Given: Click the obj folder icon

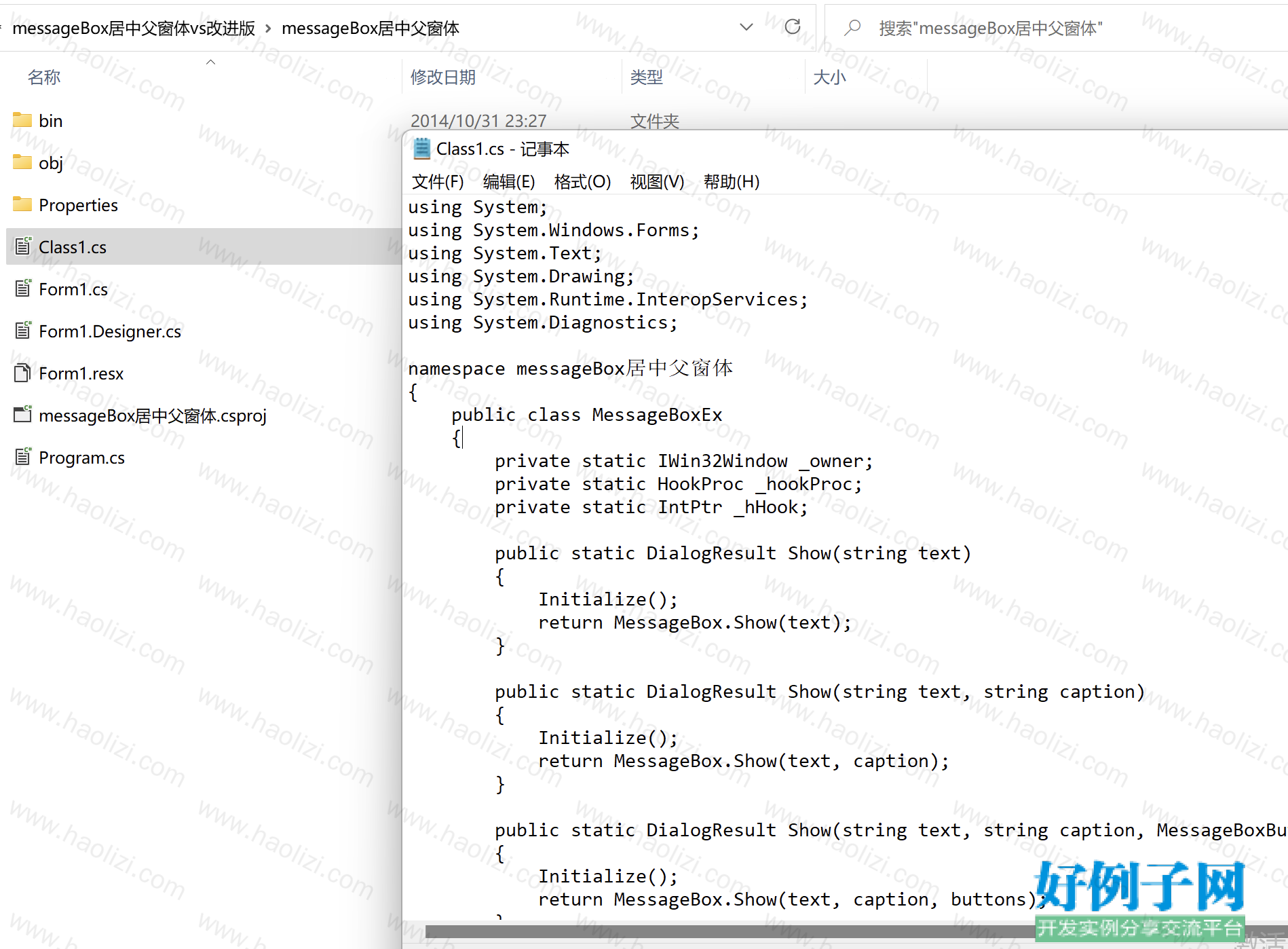Looking at the screenshot, I should pyautogui.click(x=22, y=162).
